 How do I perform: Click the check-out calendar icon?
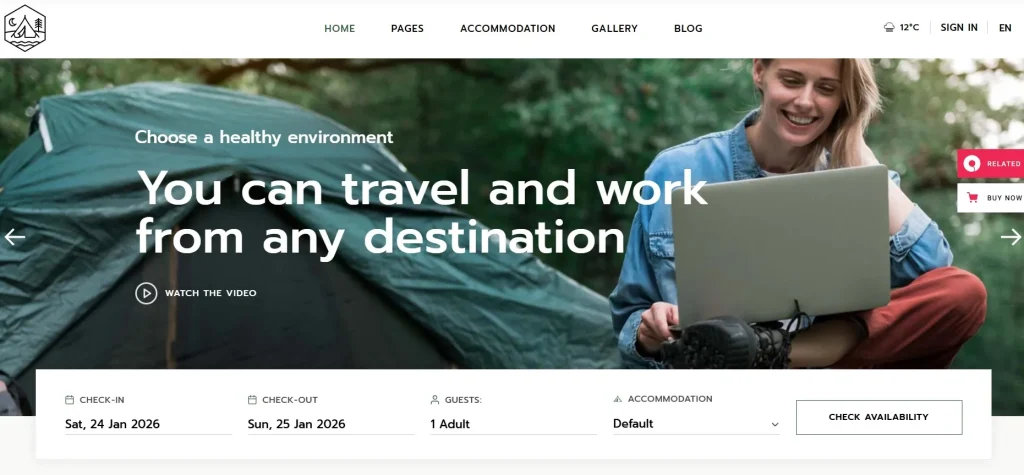(x=252, y=400)
